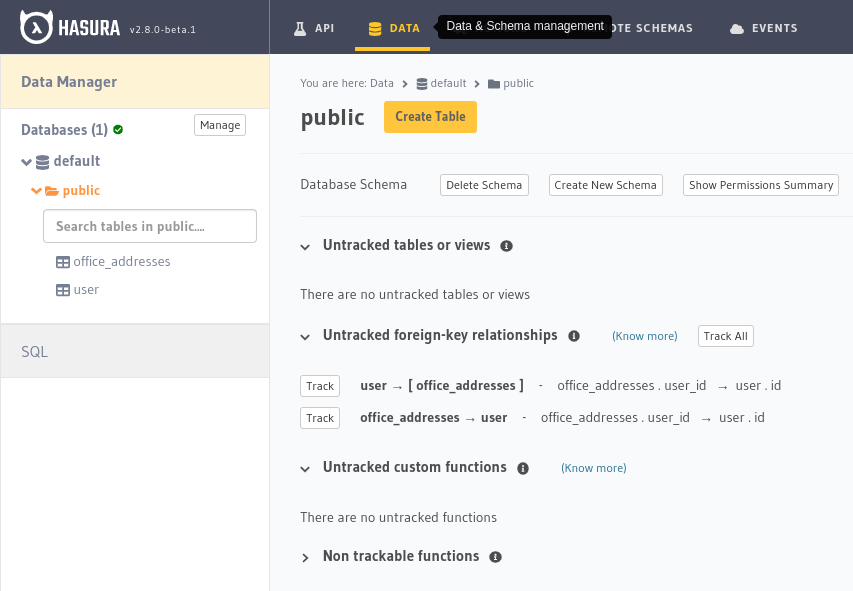Click the info icon next to Non trackable functions

pos(495,557)
